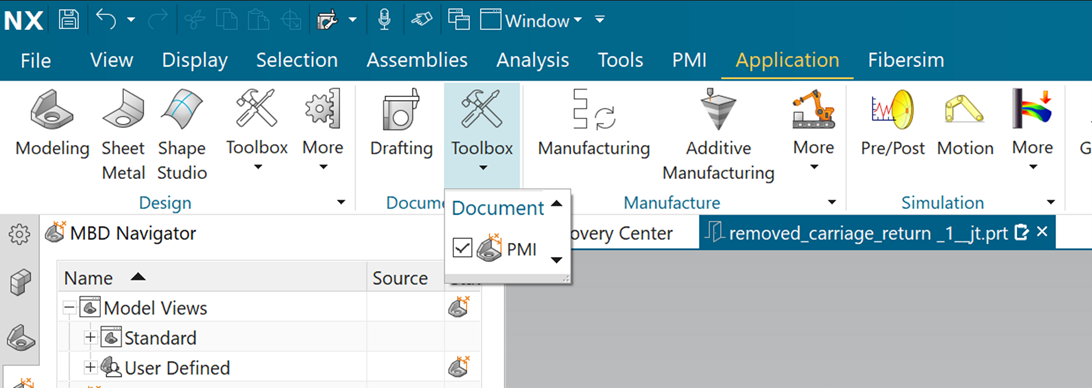Switch to the Assemblies ribbon tab
Image resolution: width=1092 pixels, height=388 pixels.
[x=417, y=61]
